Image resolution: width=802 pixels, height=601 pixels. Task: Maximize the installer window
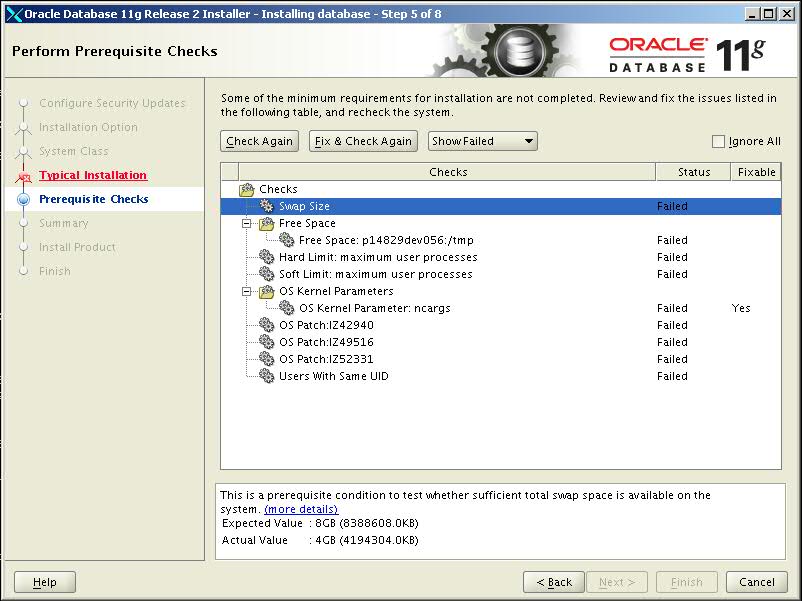(x=768, y=14)
